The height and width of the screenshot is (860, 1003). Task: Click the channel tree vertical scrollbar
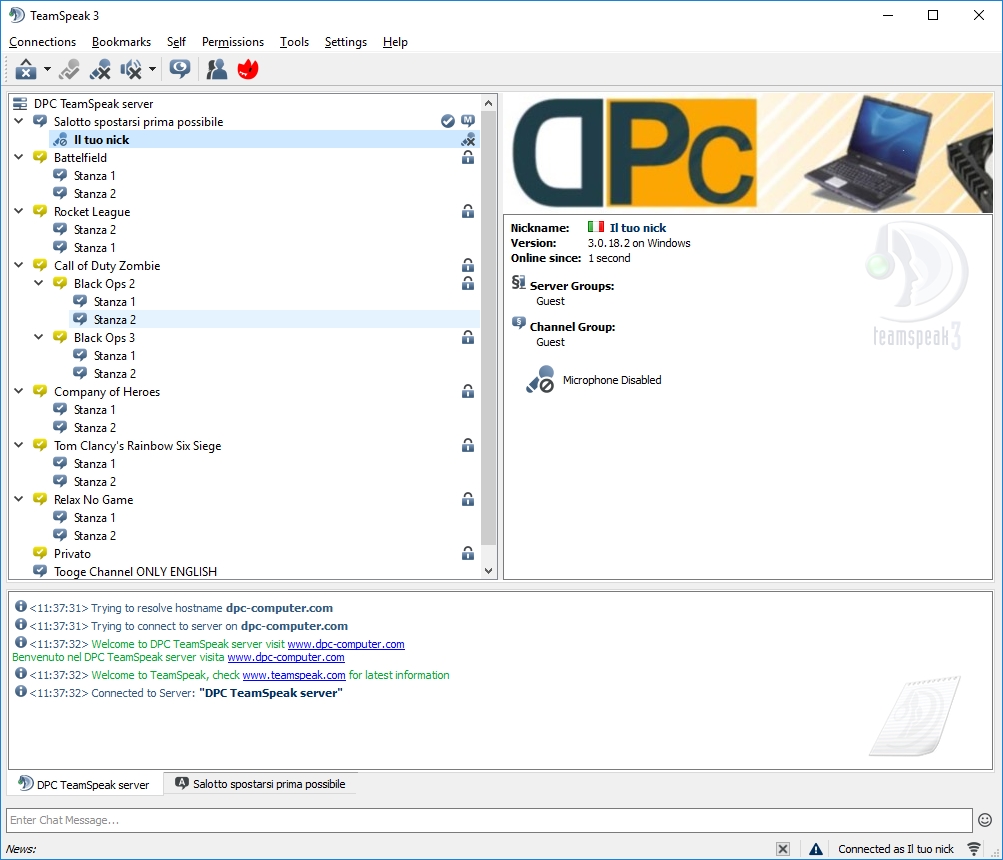click(x=489, y=320)
